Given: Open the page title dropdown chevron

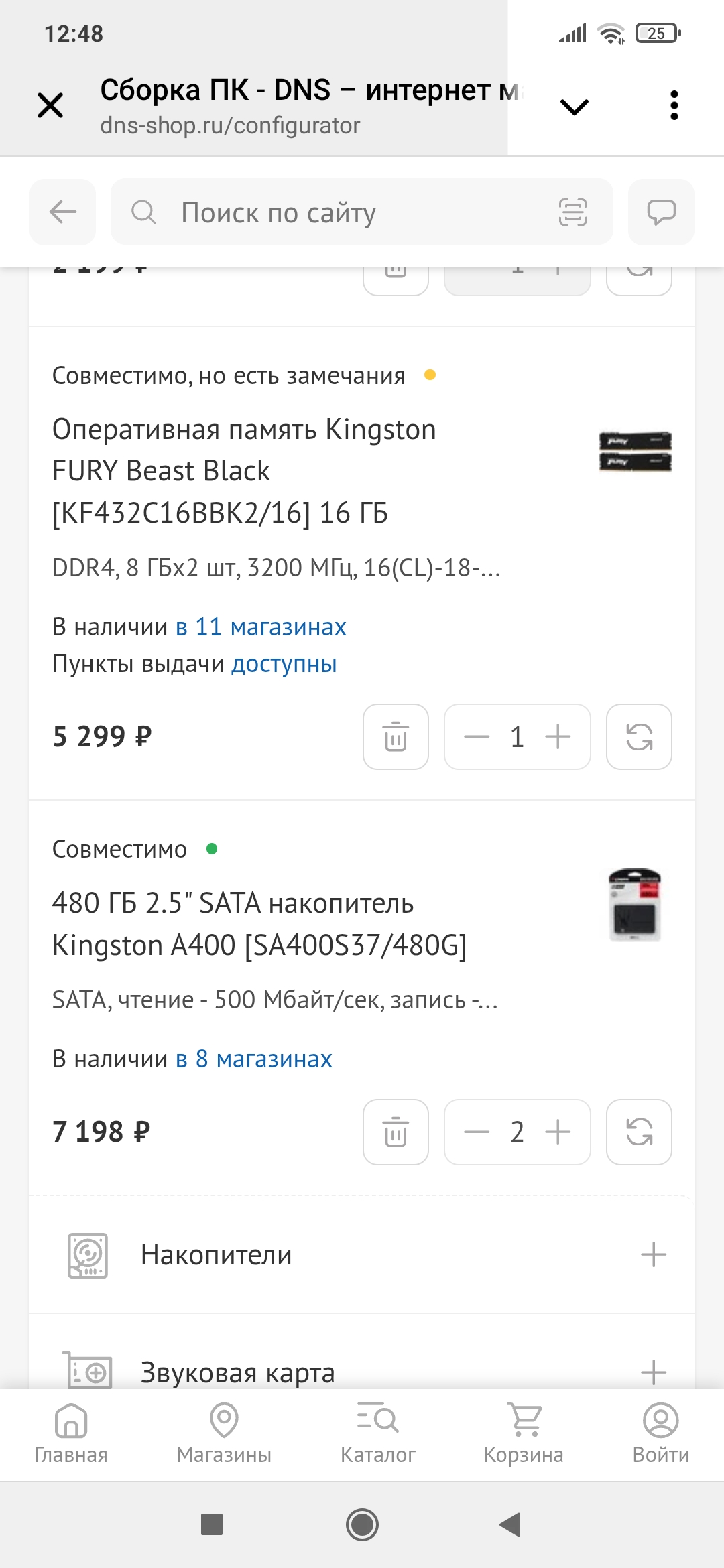Looking at the screenshot, I should click(574, 107).
